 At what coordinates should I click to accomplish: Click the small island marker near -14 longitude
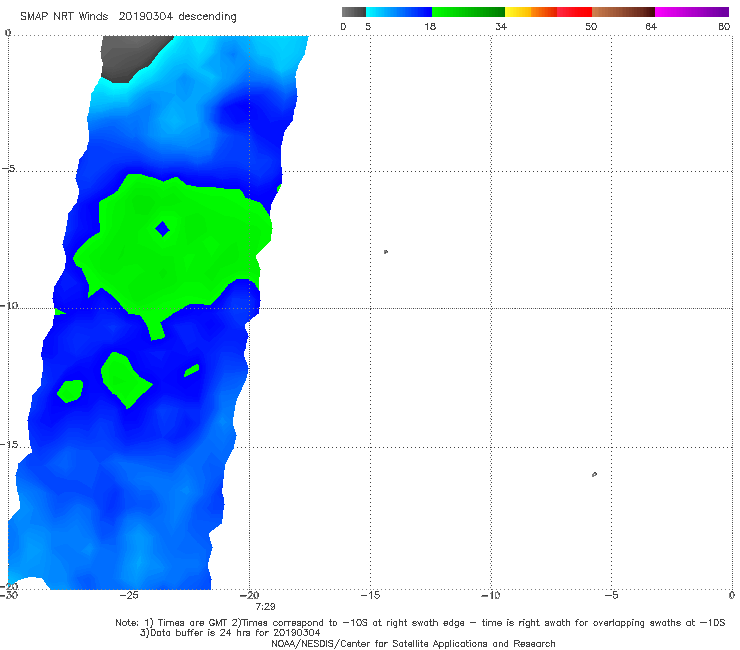[x=386, y=252]
